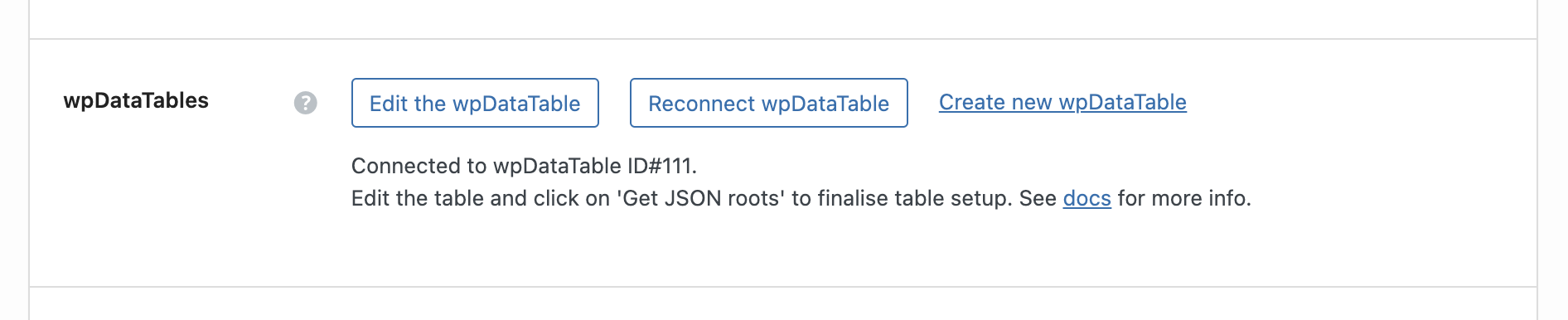Edit the connected wpDataTable via outlined button
The width and height of the screenshot is (1568, 320).
[x=475, y=103]
